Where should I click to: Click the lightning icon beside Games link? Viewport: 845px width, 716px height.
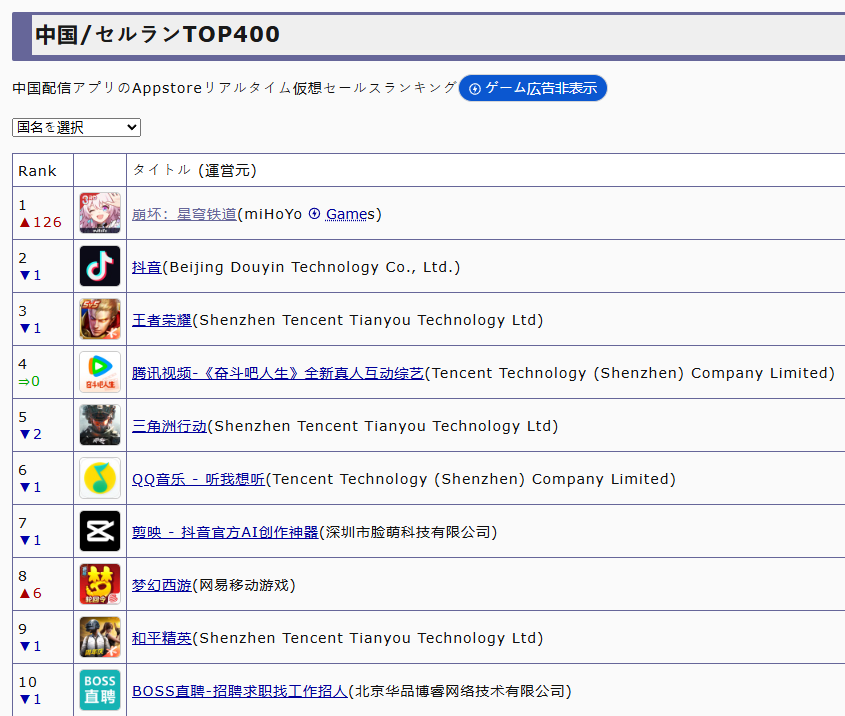pyautogui.click(x=314, y=213)
